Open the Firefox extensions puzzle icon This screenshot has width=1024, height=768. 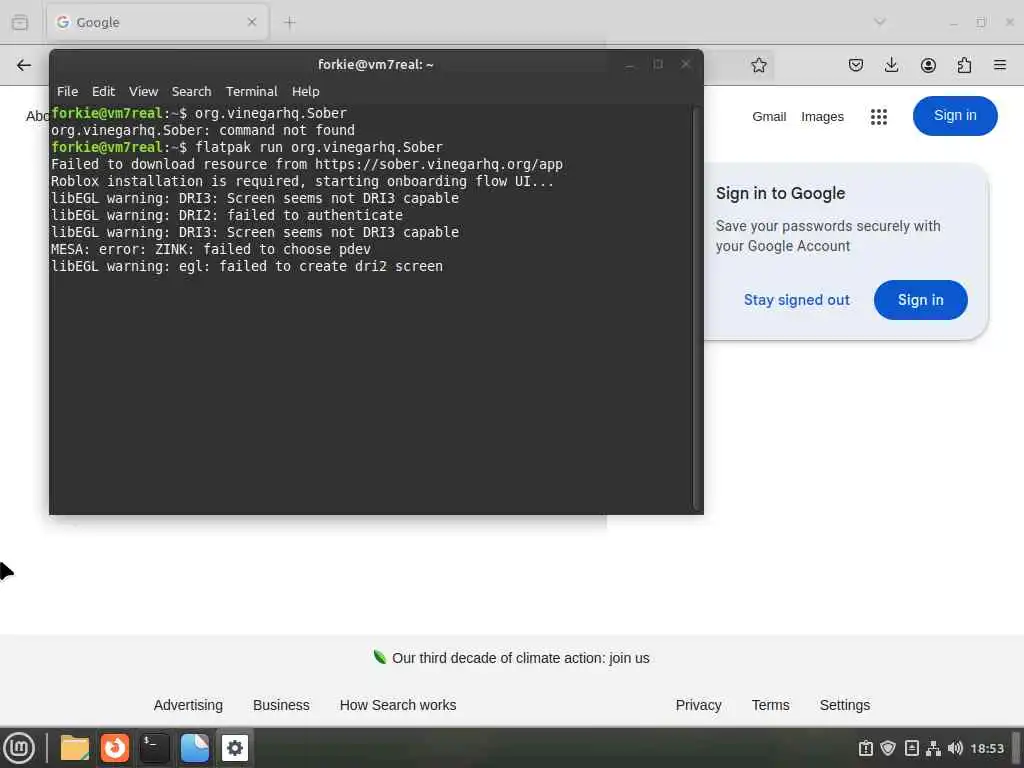[964, 65]
